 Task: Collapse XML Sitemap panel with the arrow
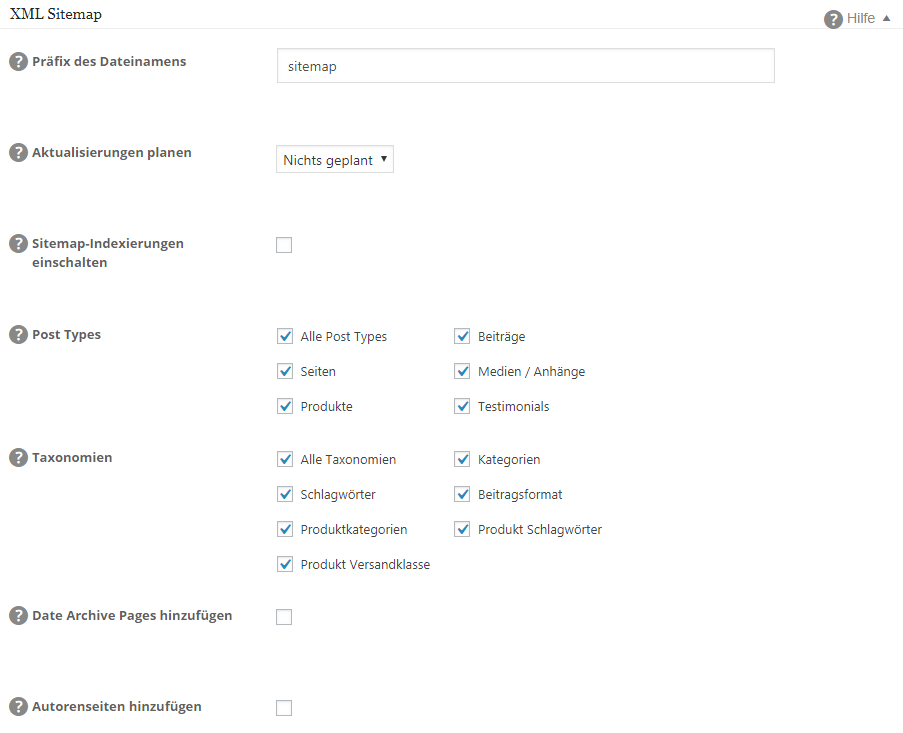pos(886,18)
